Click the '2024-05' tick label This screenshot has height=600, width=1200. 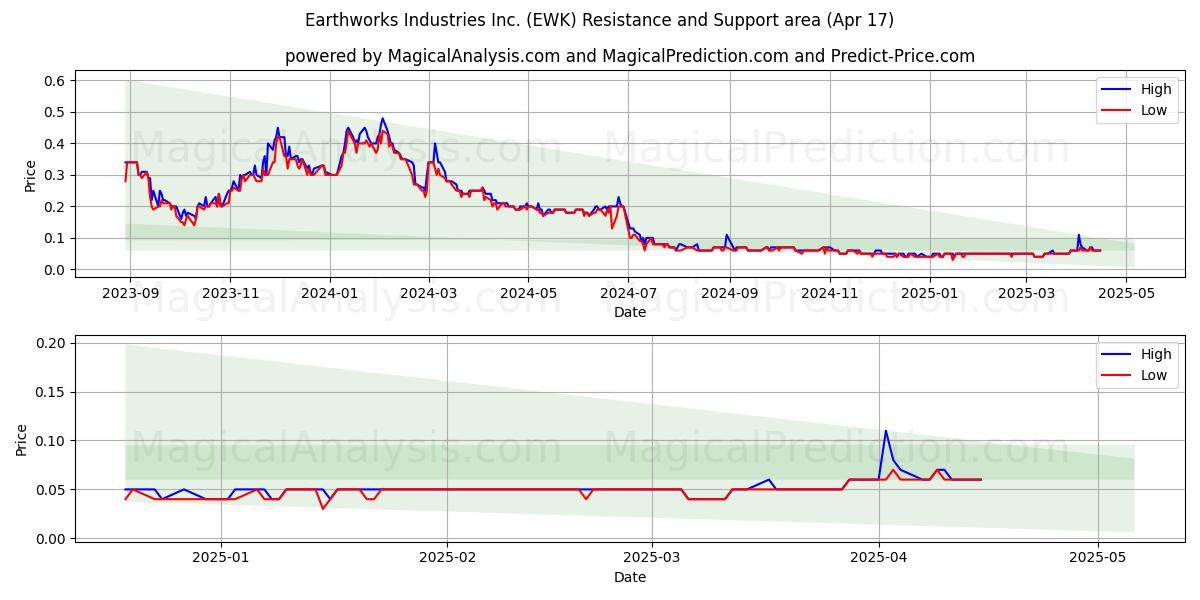(x=528, y=293)
